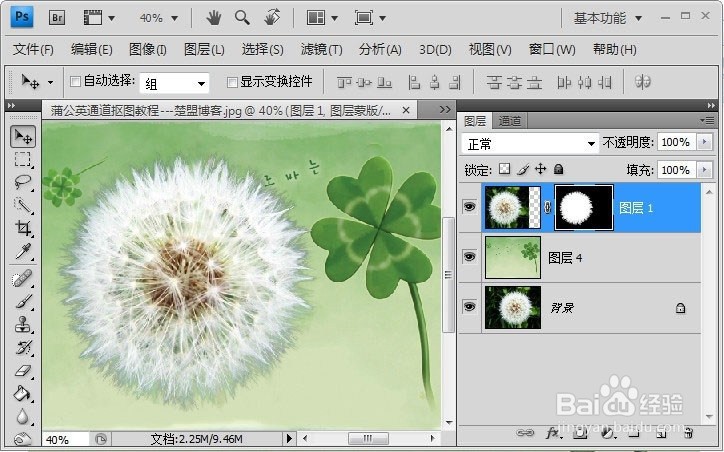Open the 组 auto-select dropdown
Image resolution: width=724 pixels, height=452 pixels.
pyautogui.click(x=175, y=84)
